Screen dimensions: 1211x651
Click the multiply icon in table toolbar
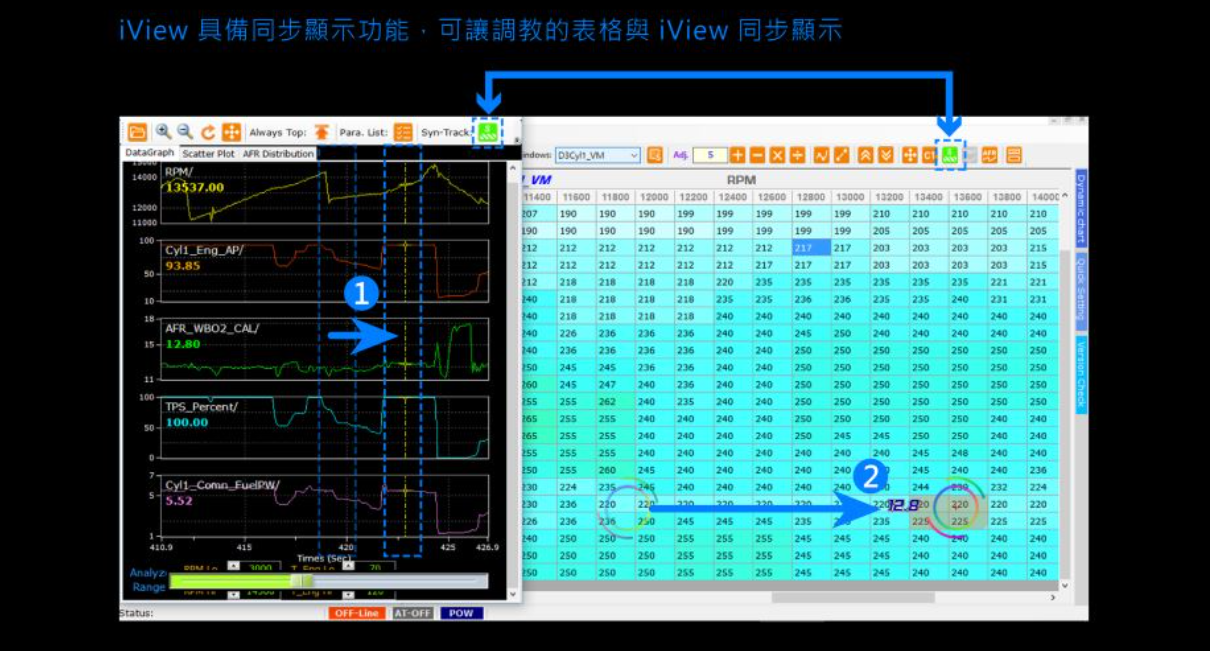tap(778, 155)
